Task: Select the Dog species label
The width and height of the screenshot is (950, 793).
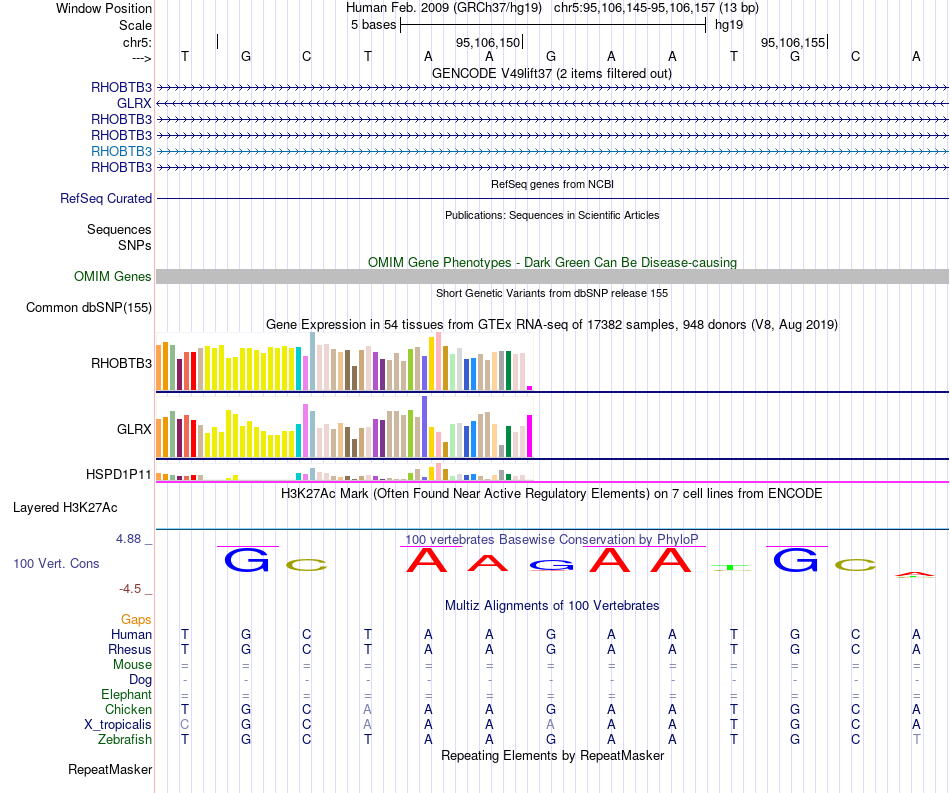Action: tap(140, 680)
